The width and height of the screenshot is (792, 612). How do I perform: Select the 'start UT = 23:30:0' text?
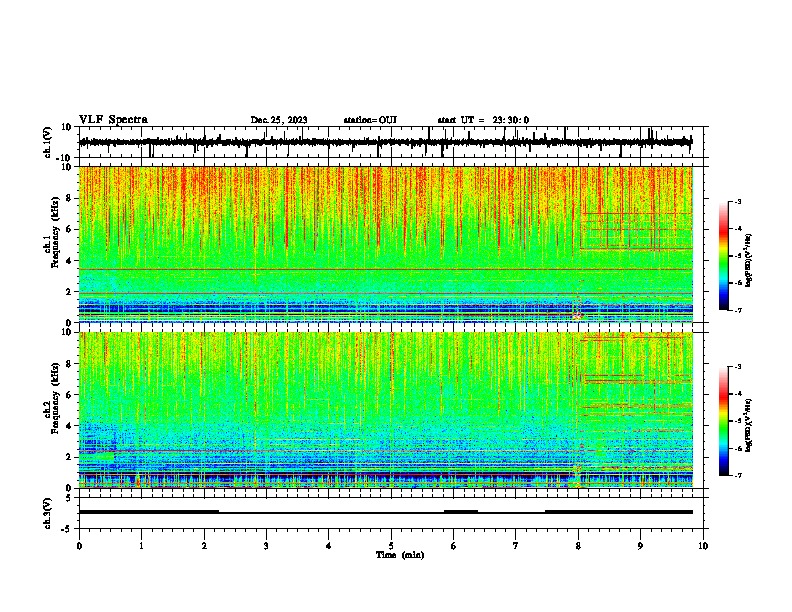tap(483, 120)
